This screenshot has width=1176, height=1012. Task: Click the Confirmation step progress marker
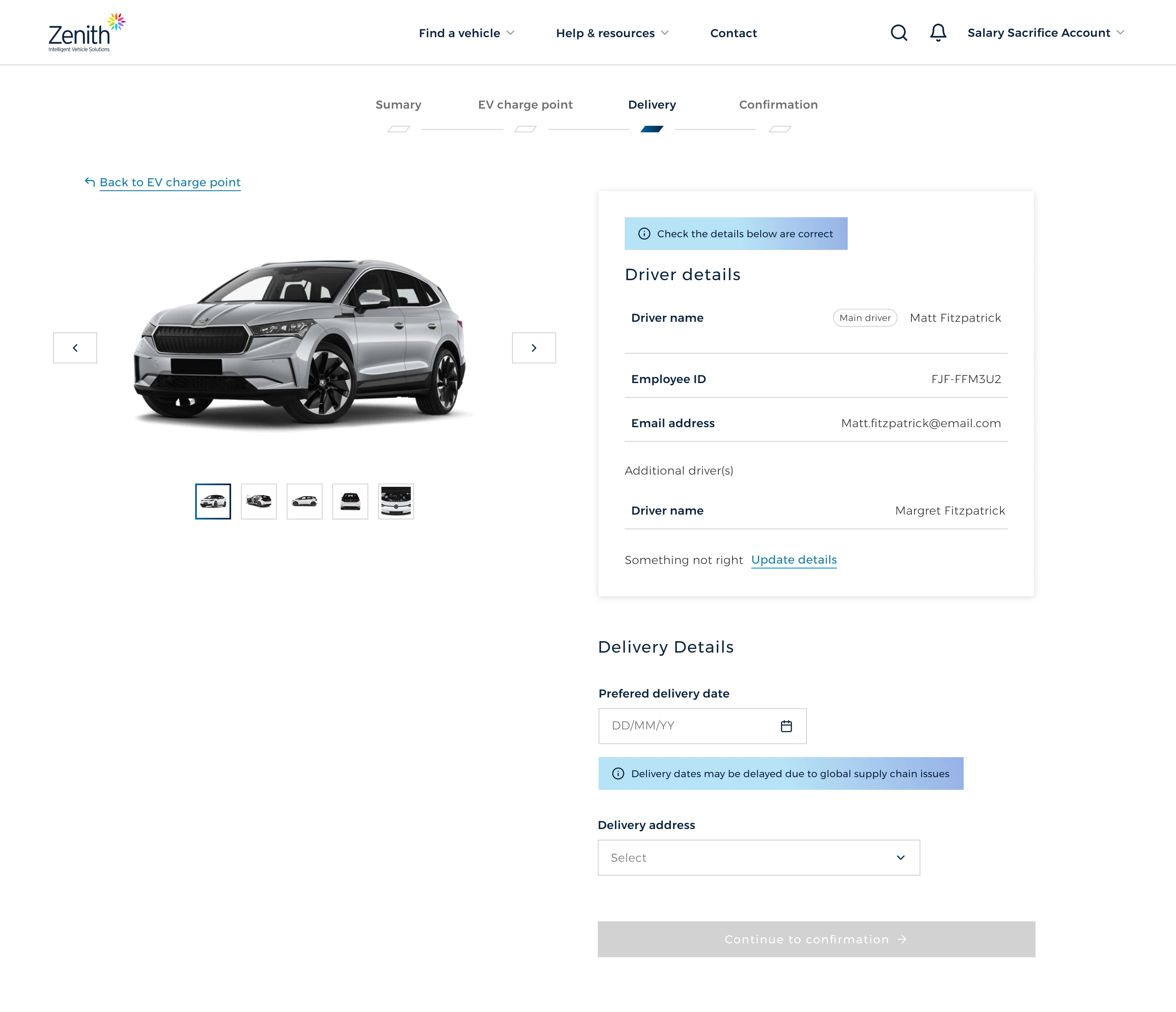(x=780, y=129)
